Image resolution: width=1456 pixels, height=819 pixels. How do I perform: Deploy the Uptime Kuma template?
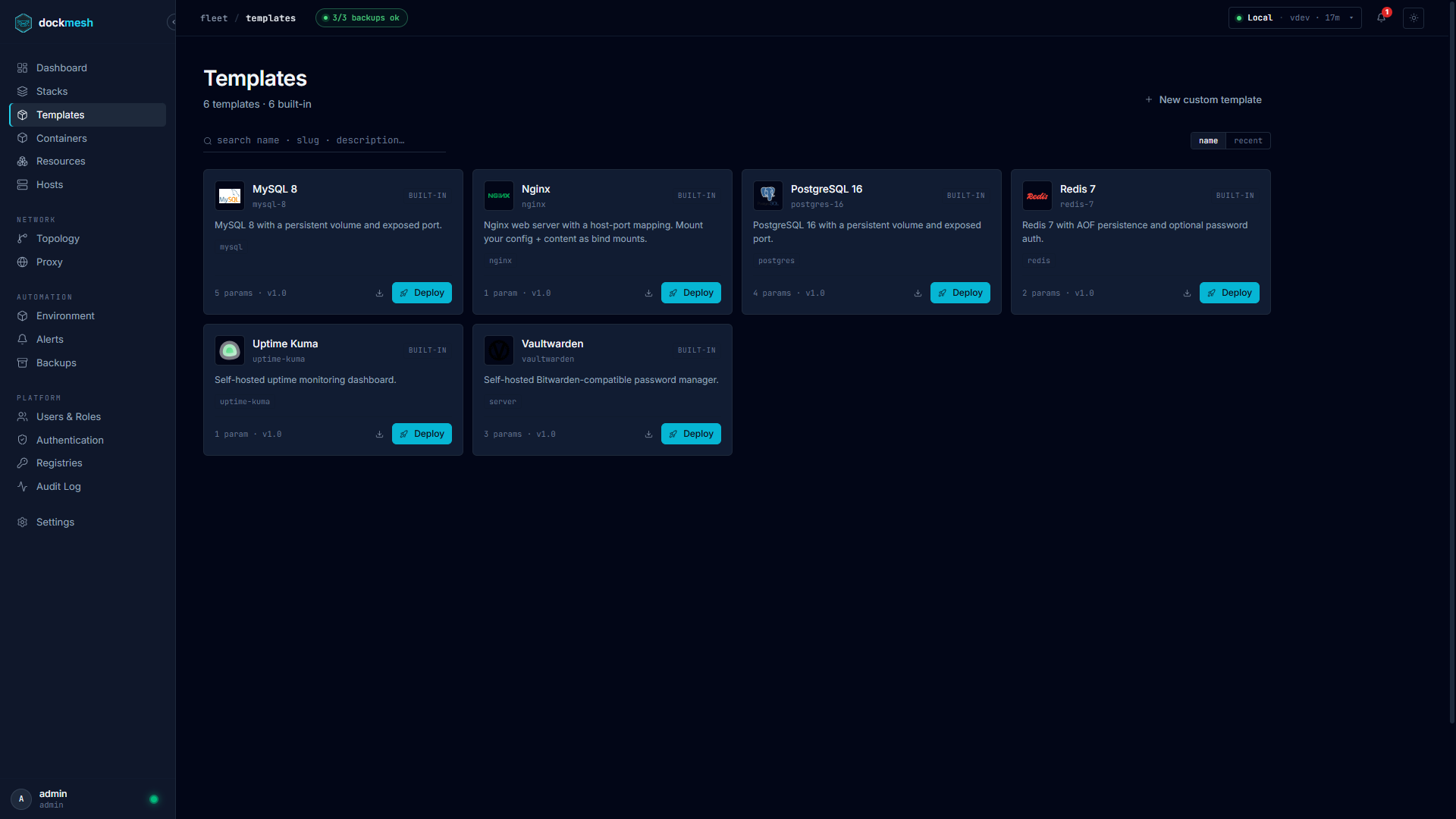[x=422, y=435]
